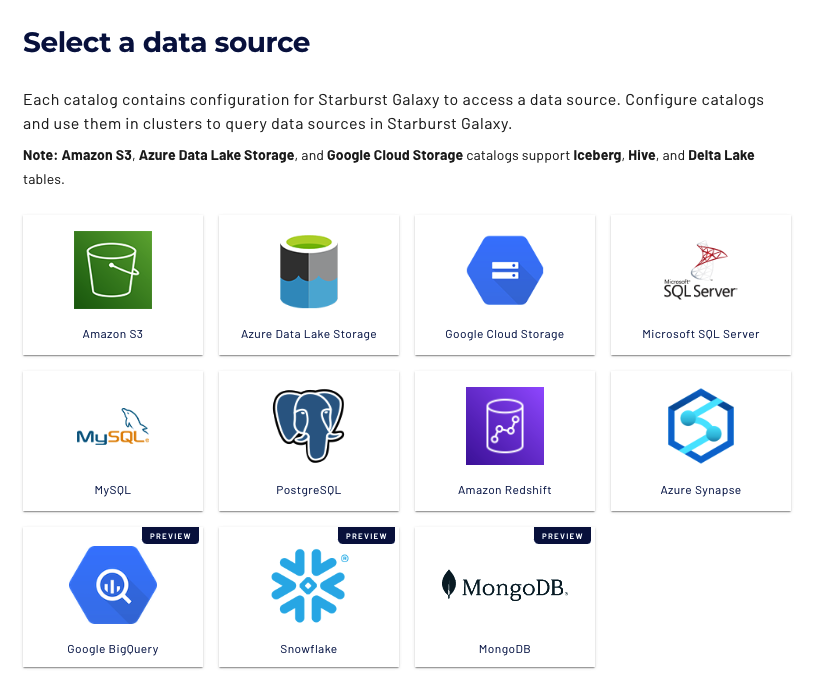Click the Amazon Redshift label text

click(x=505, y=490)
